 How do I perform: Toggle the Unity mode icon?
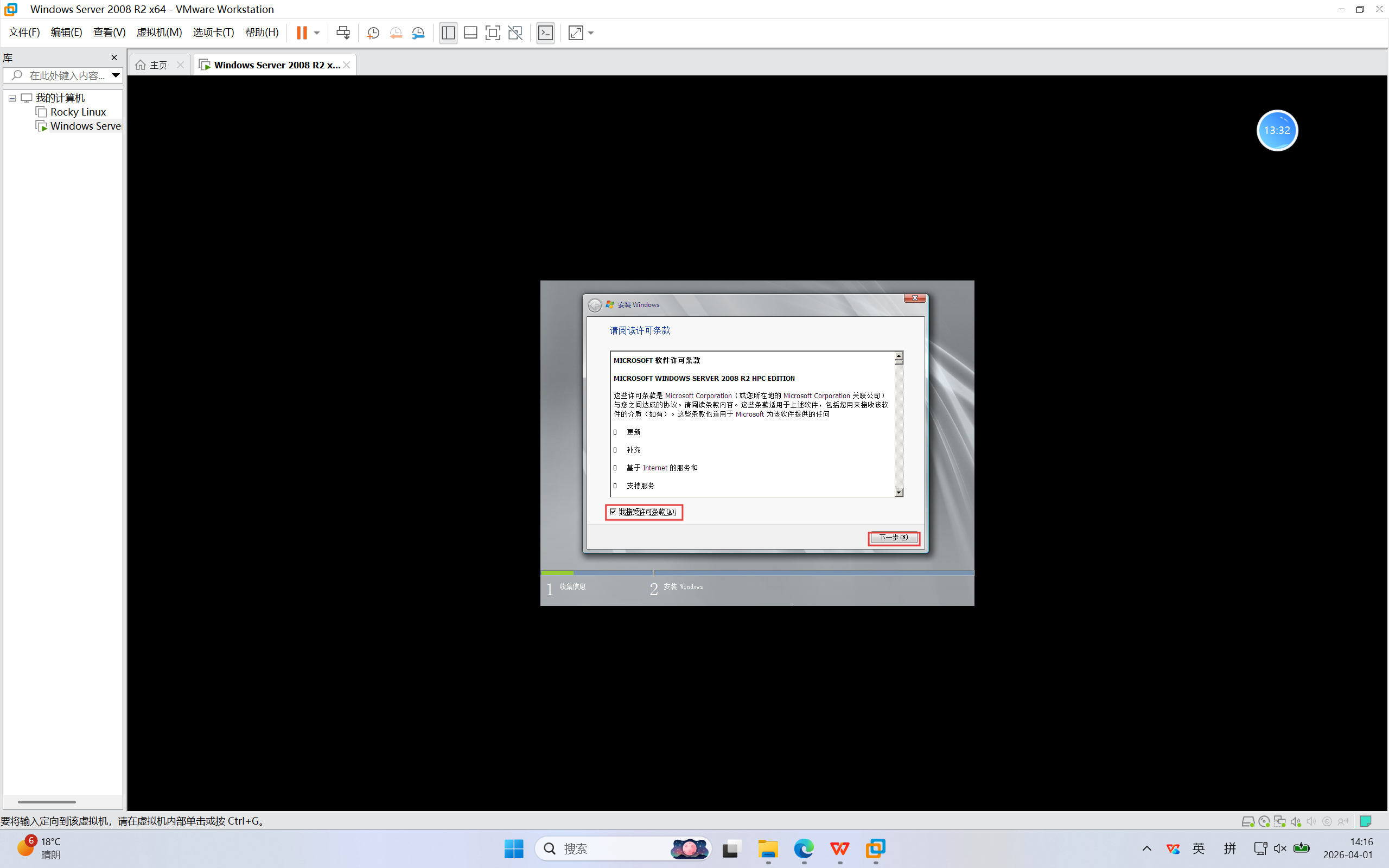pyautogui.click(x=515, y=33)
